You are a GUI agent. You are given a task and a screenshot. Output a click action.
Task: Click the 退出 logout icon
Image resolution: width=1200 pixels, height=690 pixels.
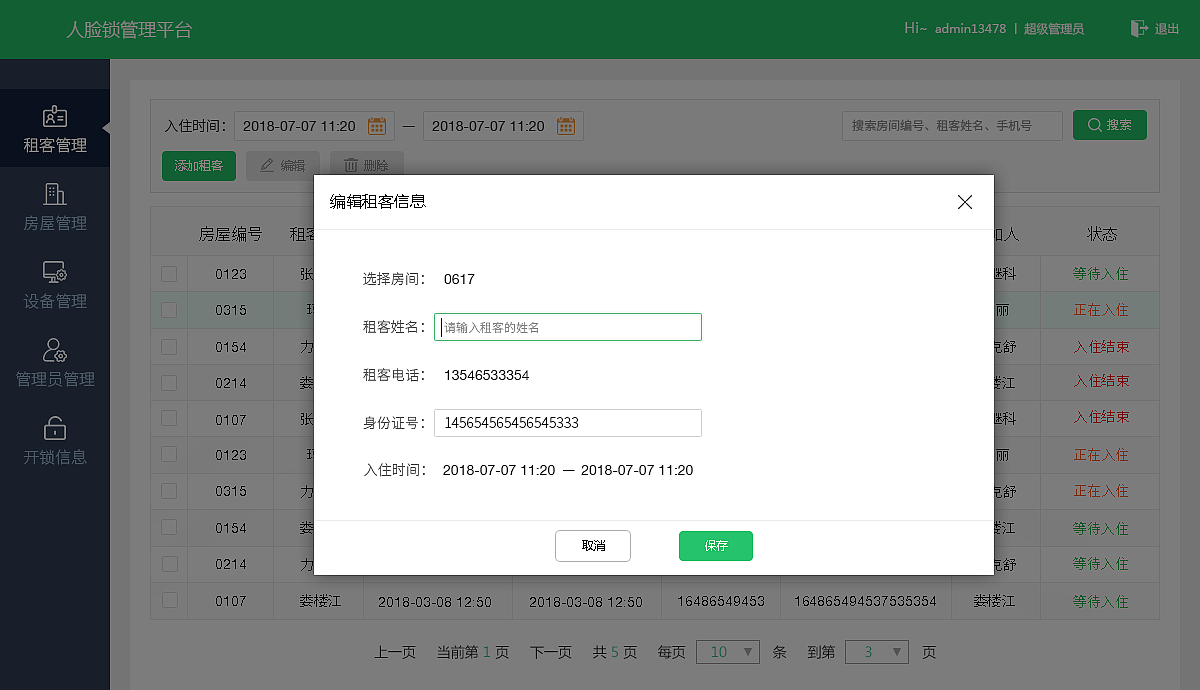(x=1137, y=28)
